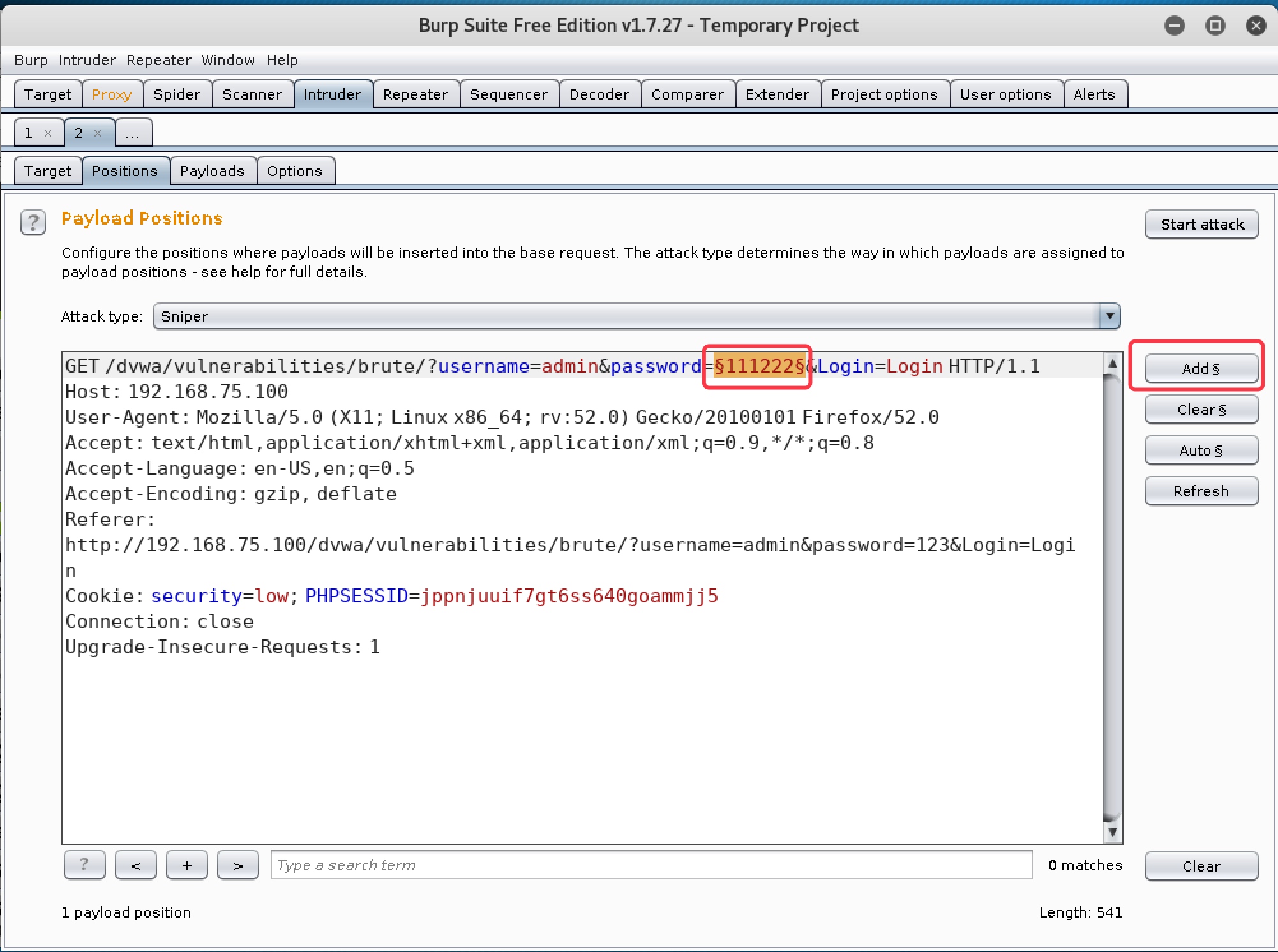Close Intruder attack tab 2
The height and width of the screenshot is (952, 1278).
coord(98,133)
